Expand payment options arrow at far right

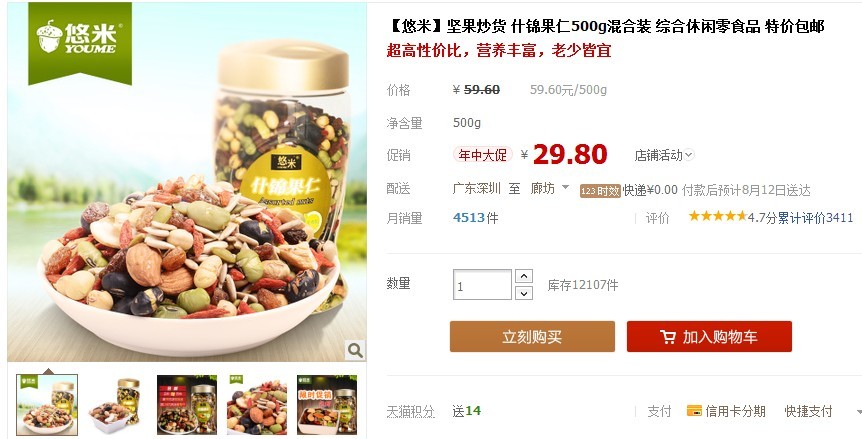[858, 412]
